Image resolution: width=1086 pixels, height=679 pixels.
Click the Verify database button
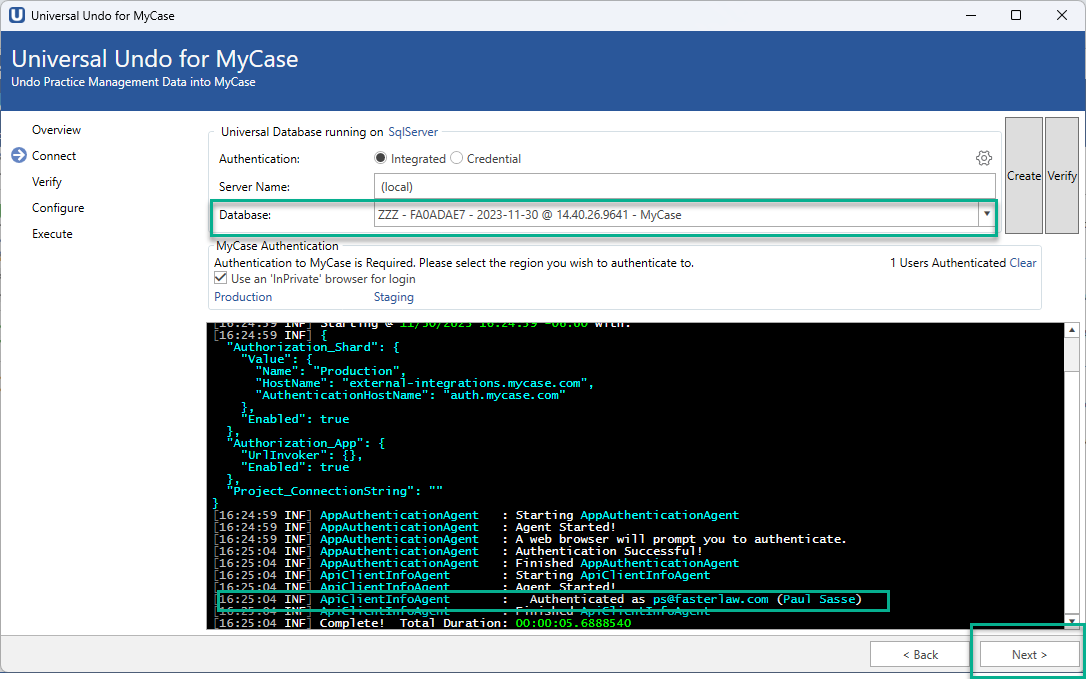(x=1062, y=175)
